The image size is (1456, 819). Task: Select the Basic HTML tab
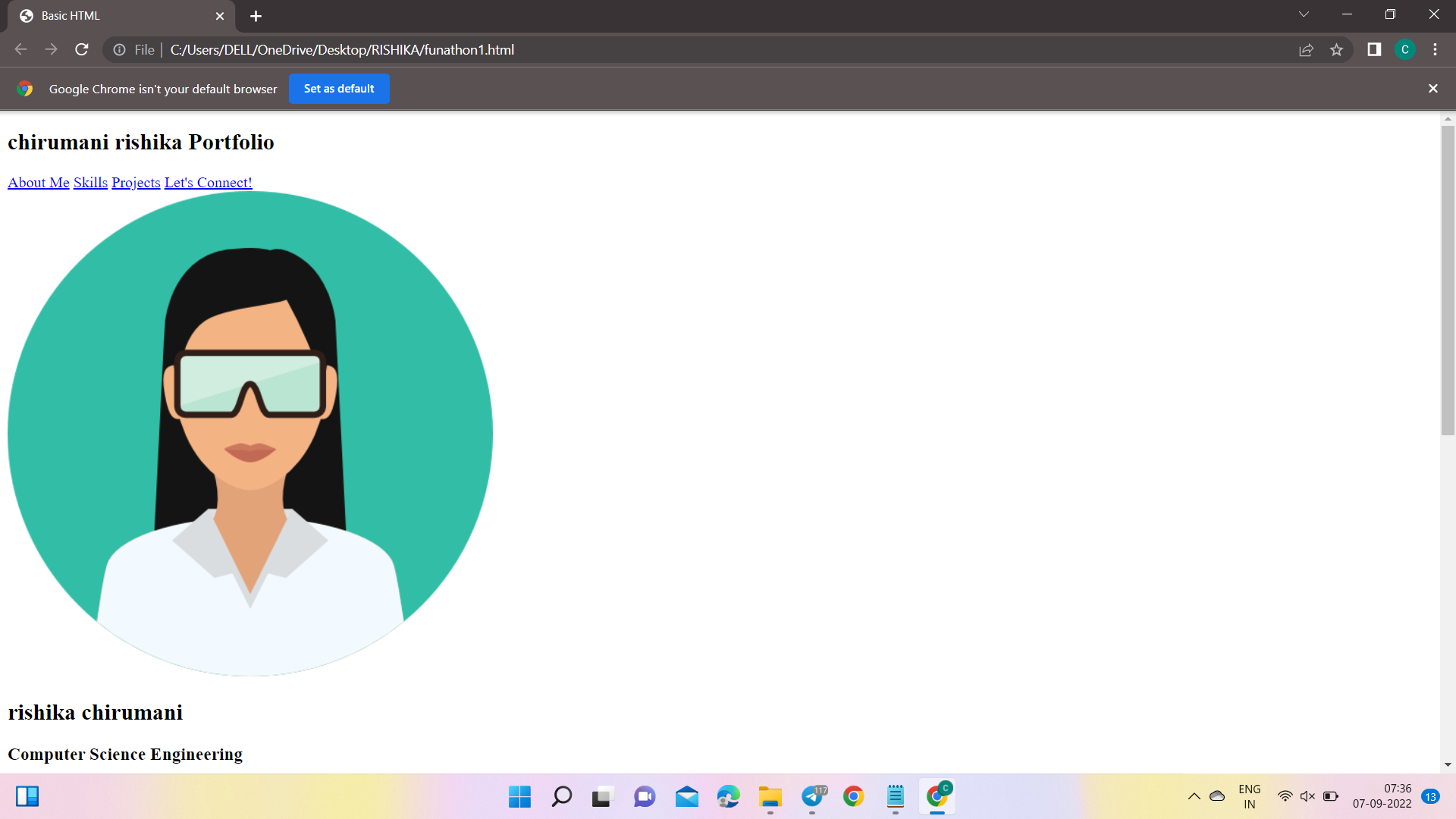[x=114, y=15]
